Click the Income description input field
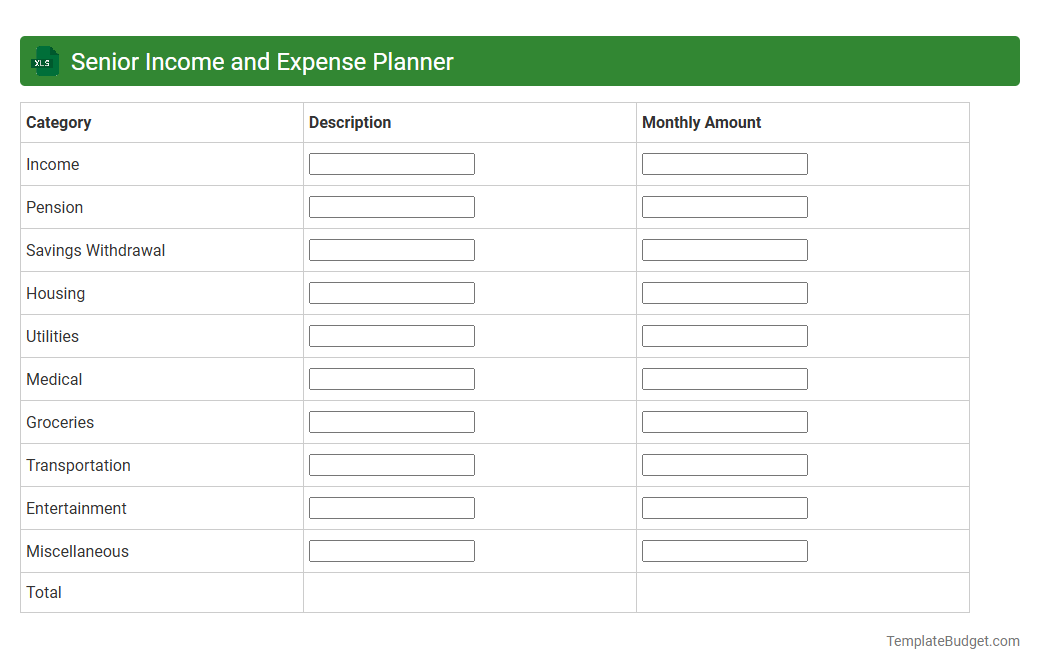Viewport: 1040px width, 670px height. 392,163
